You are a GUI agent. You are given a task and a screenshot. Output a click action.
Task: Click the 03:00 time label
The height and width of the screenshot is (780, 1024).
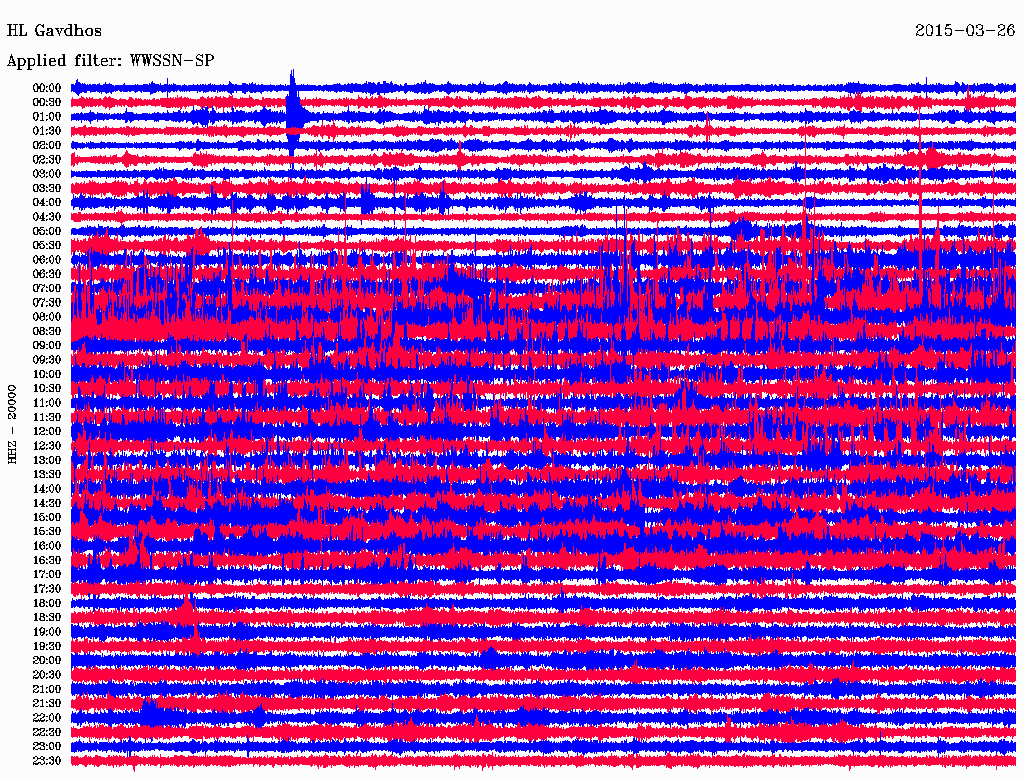[x=47, y=174]
